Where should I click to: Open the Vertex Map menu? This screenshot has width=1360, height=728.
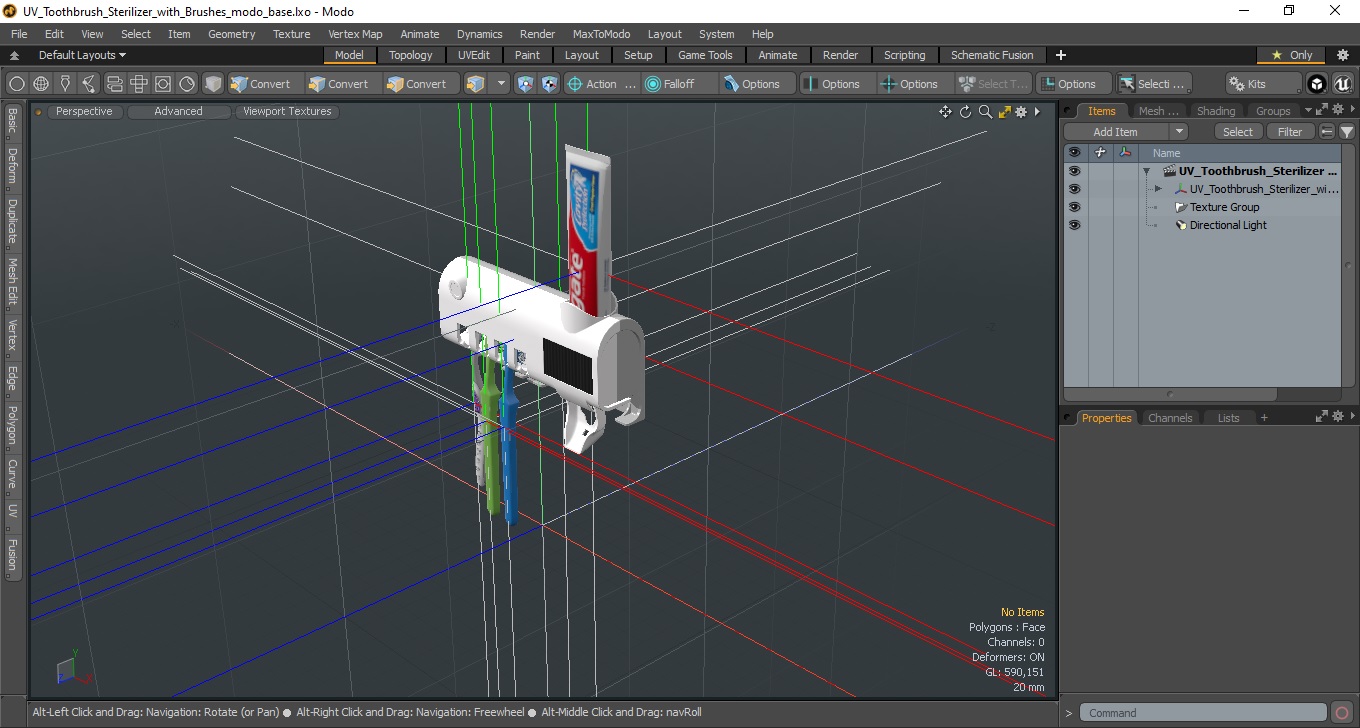355,34
